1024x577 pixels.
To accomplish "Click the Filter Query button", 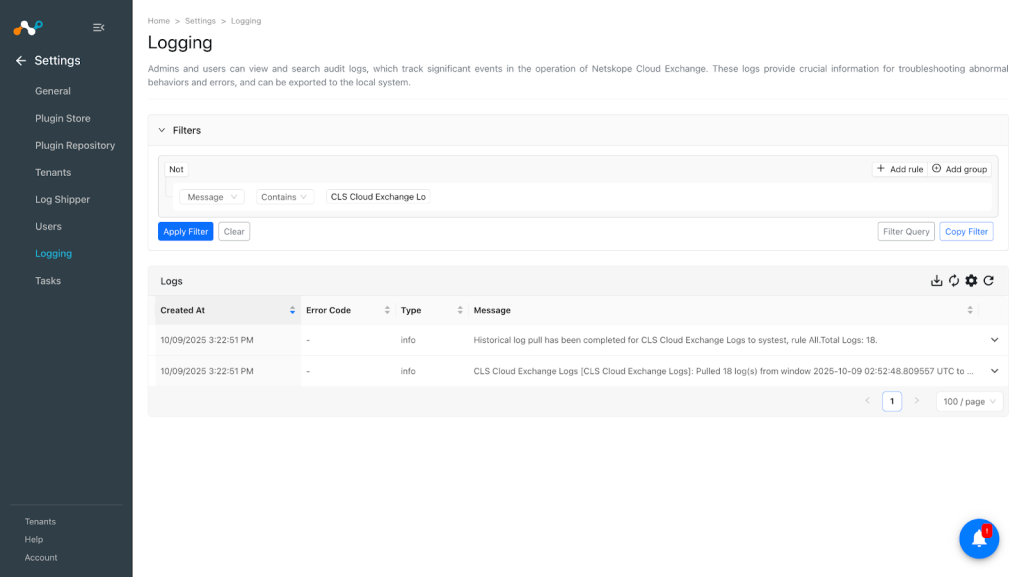I will pyautogui.click(x=906, y=232).
